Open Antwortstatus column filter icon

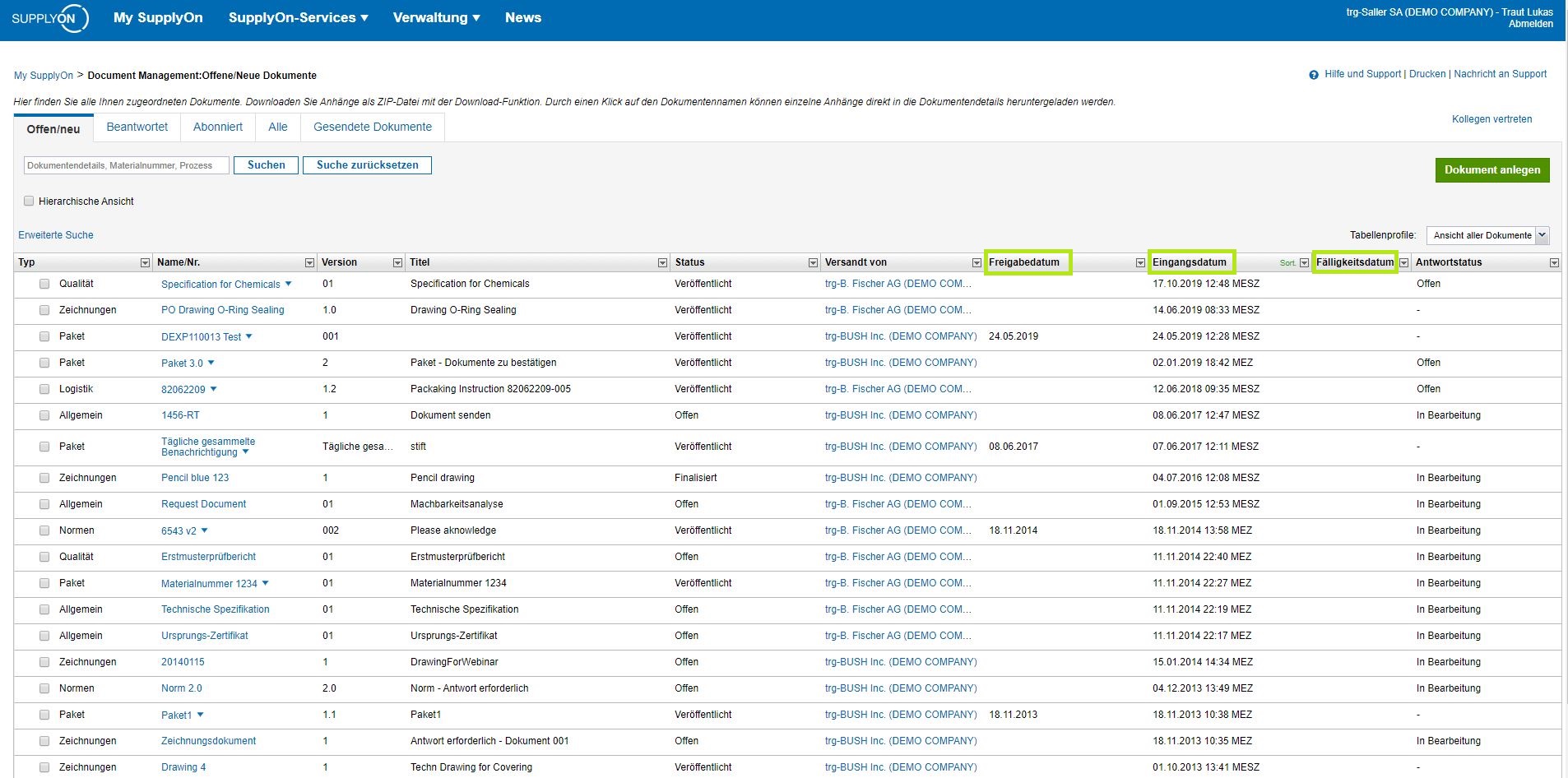1554,262
